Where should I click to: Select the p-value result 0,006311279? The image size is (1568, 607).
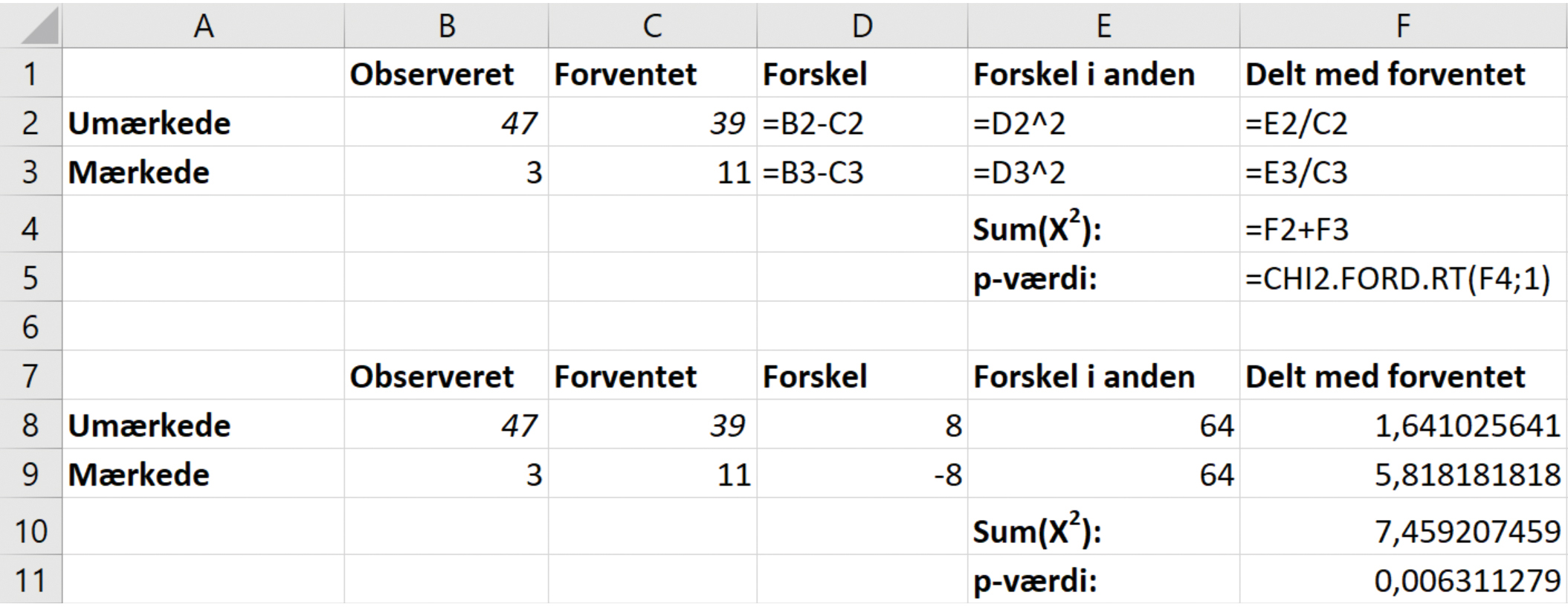1466,580
